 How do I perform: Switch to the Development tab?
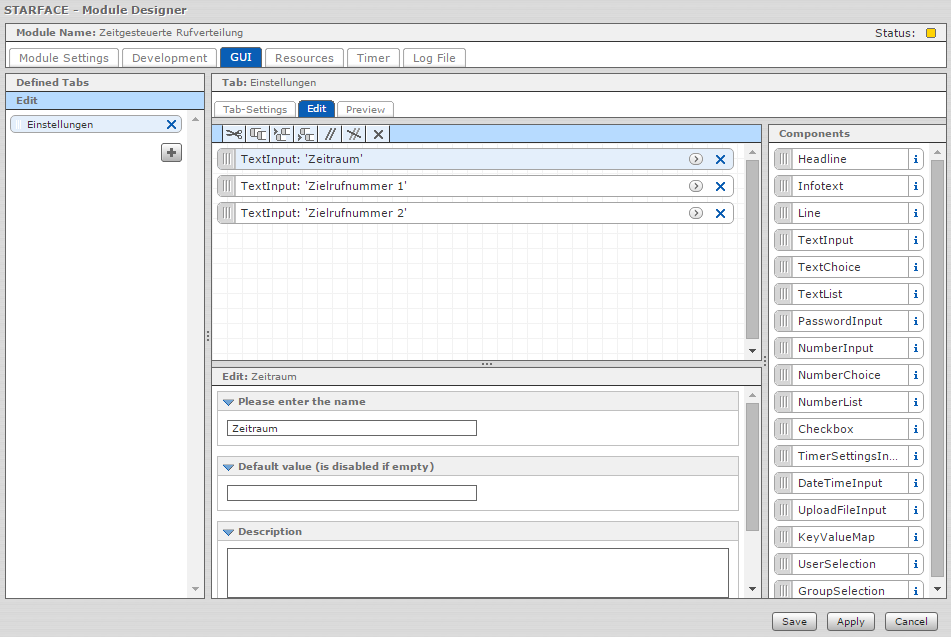170,58
